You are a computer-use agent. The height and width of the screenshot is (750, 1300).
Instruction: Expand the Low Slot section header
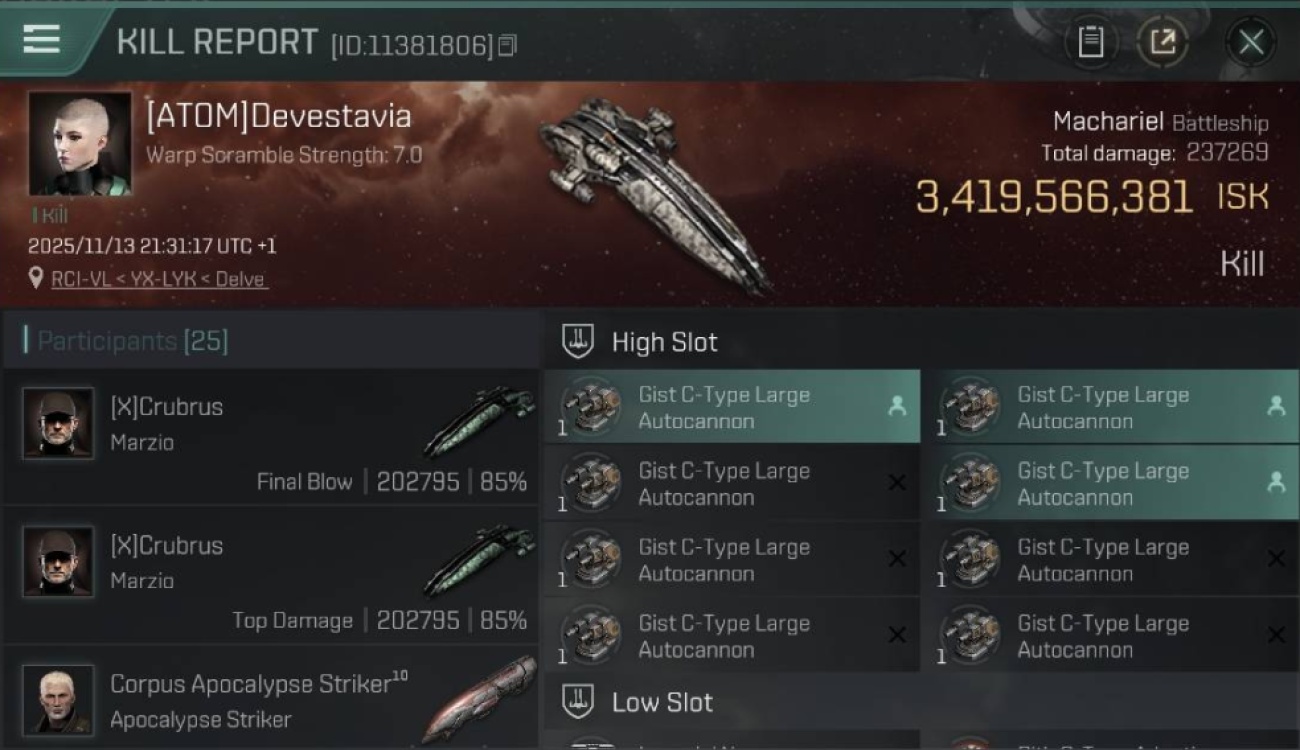662,702
